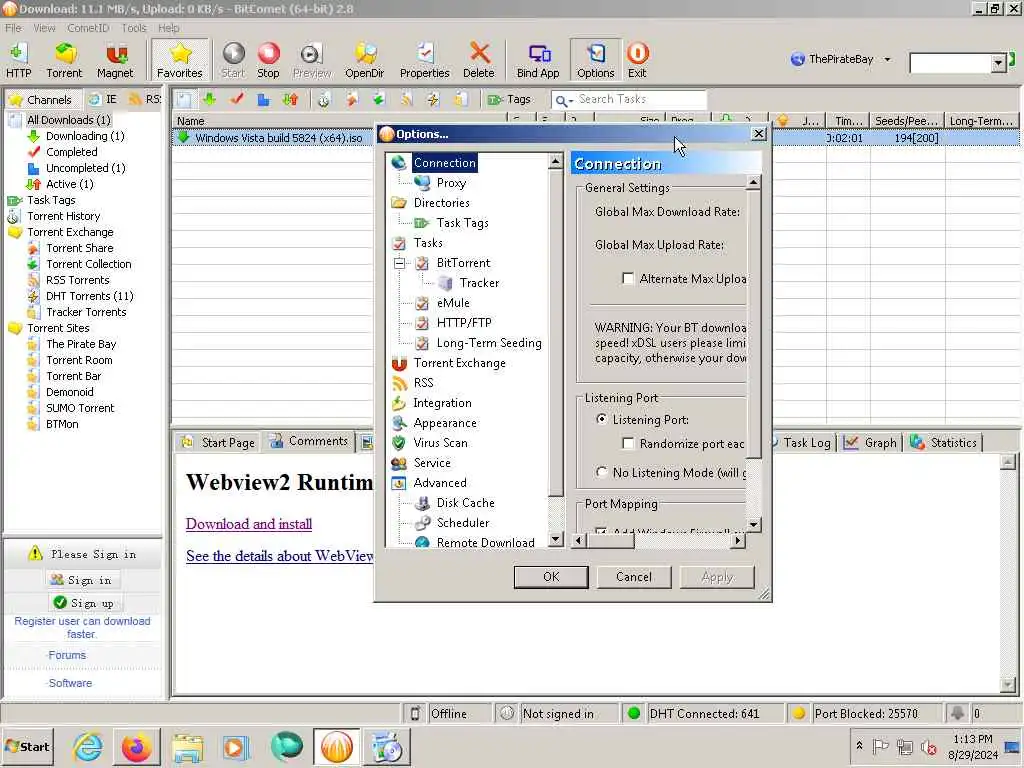
Task: Open the Forums link in sidebar
Action: [x=67, y=655]
